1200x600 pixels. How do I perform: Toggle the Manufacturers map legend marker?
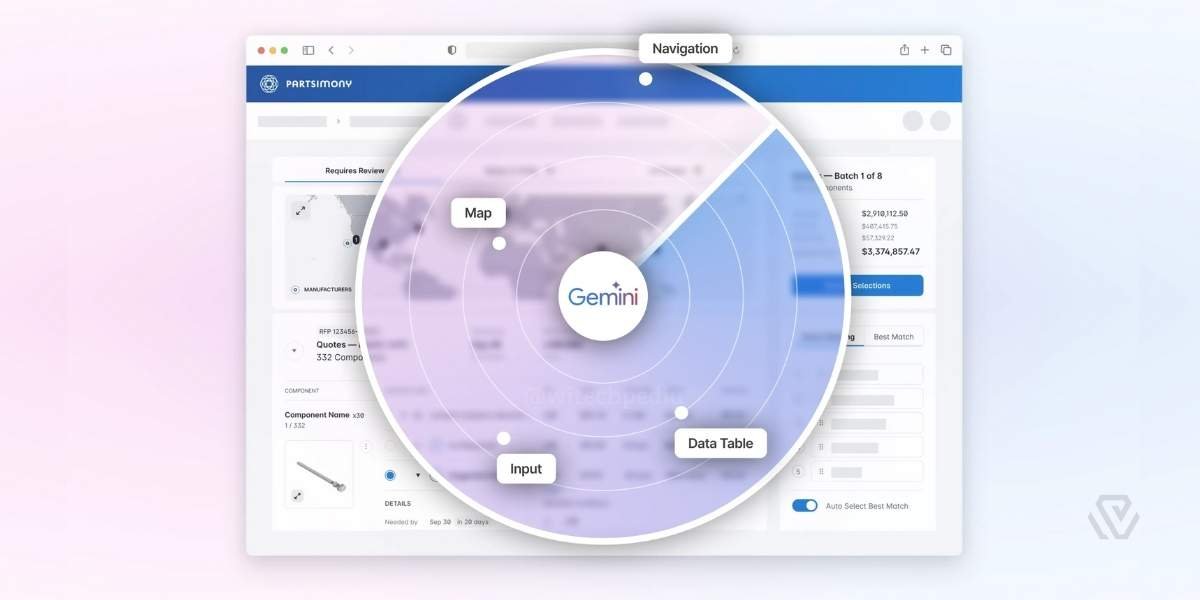click(295, 290)
